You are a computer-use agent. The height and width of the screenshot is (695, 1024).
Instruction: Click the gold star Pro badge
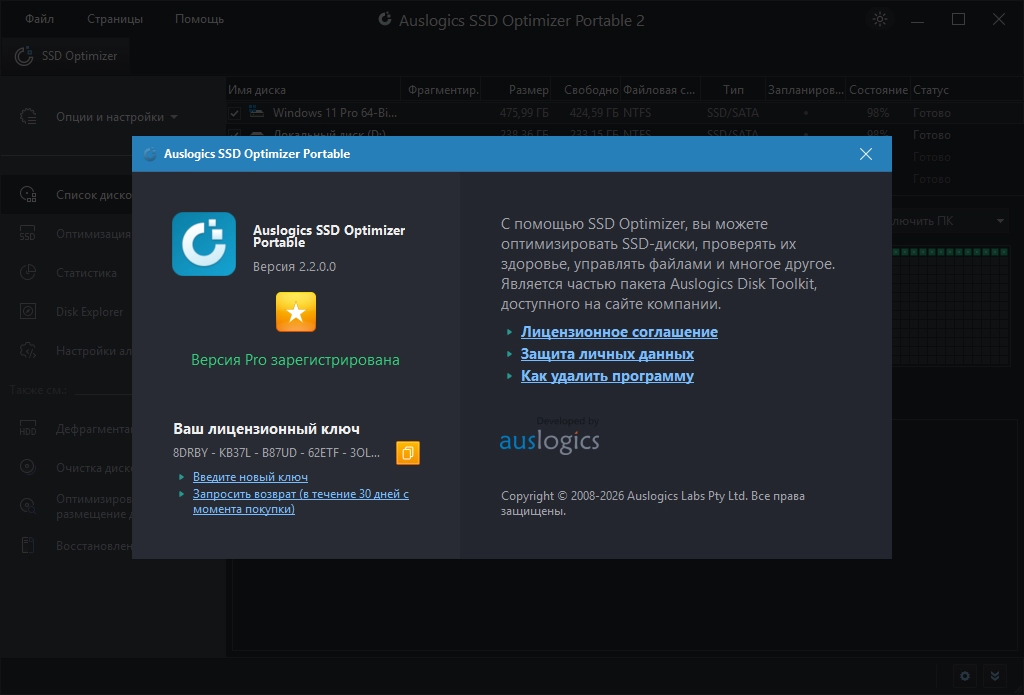[x=296, y=312]
